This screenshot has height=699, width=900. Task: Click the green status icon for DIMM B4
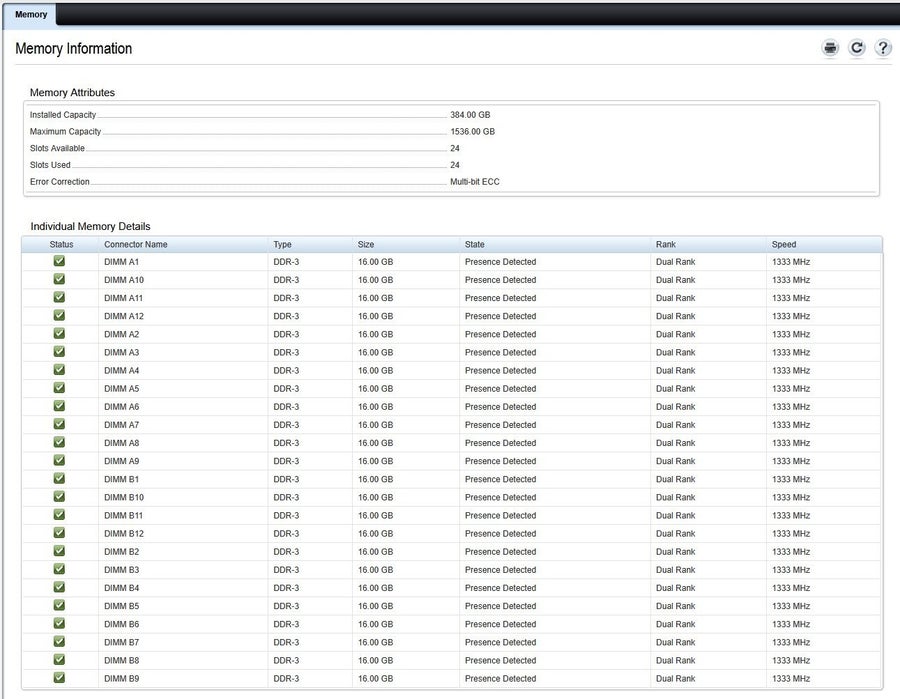tap(59, 588)
